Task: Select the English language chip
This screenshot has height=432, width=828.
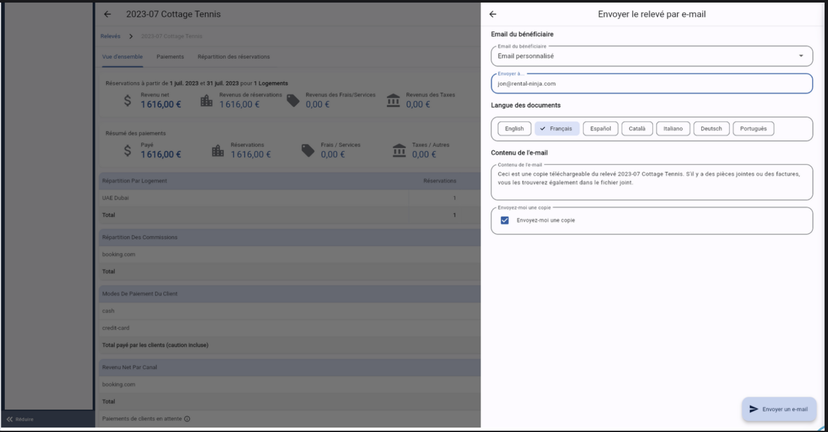Action: coord(514,129)
